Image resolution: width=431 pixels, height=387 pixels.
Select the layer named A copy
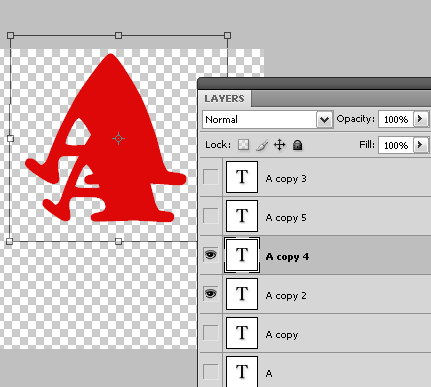282,335
